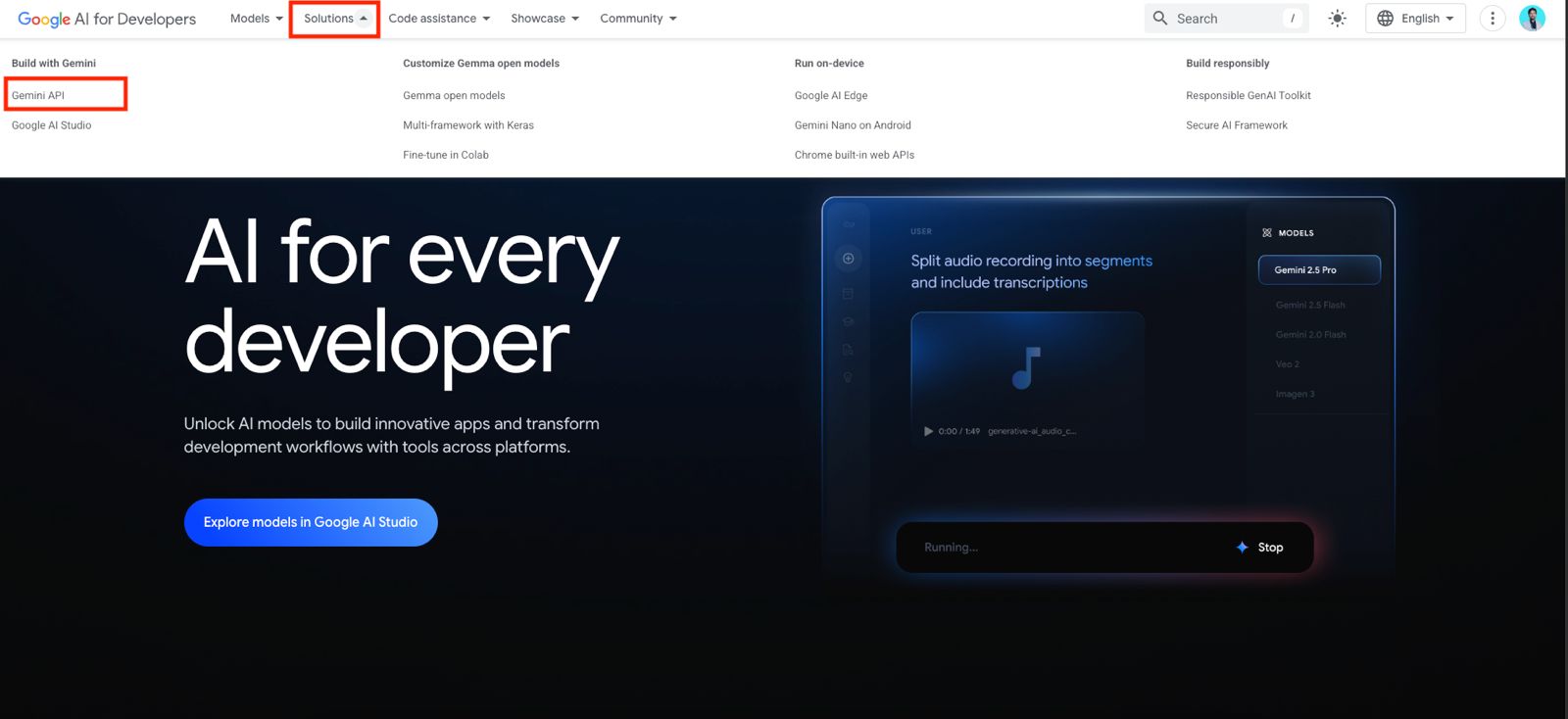
Task: Click the Run on-device heading
Action: coord(829,63)
